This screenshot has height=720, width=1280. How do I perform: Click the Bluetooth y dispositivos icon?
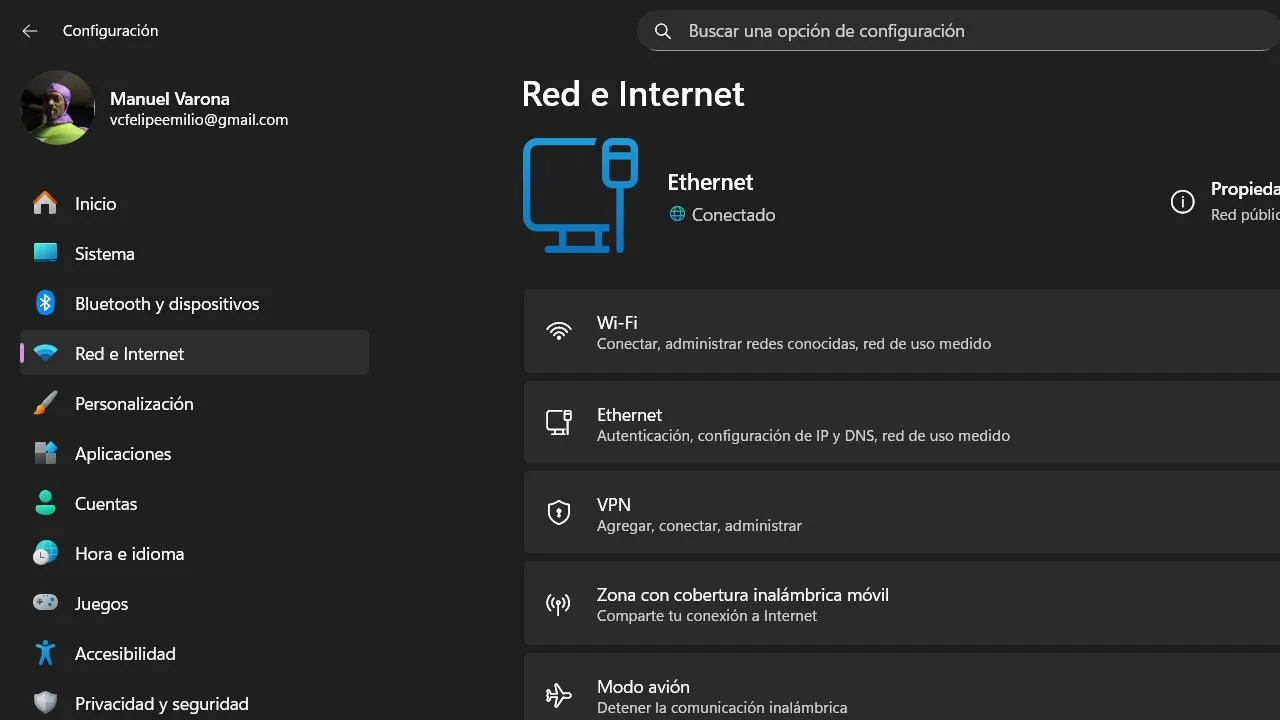[45, 304]
